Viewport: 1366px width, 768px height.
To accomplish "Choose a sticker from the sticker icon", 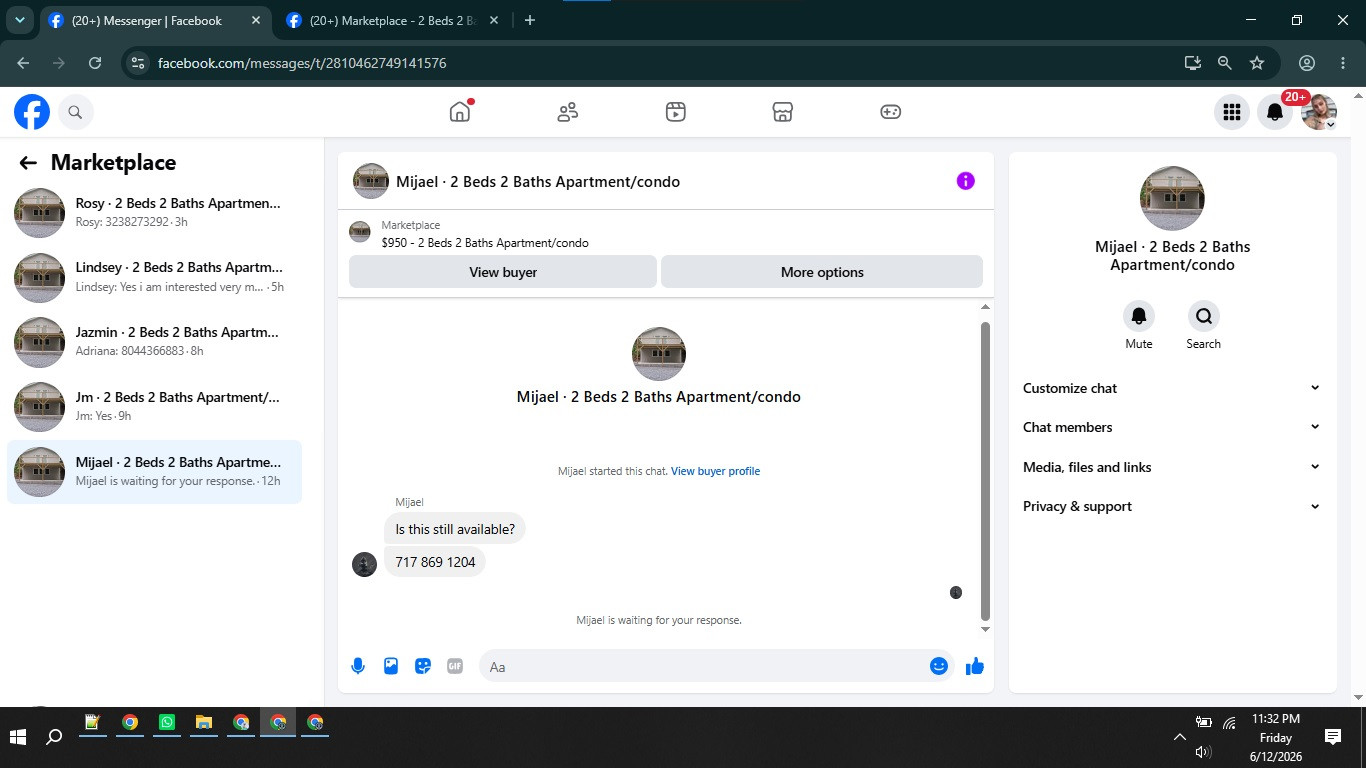I will pos(423,666).
